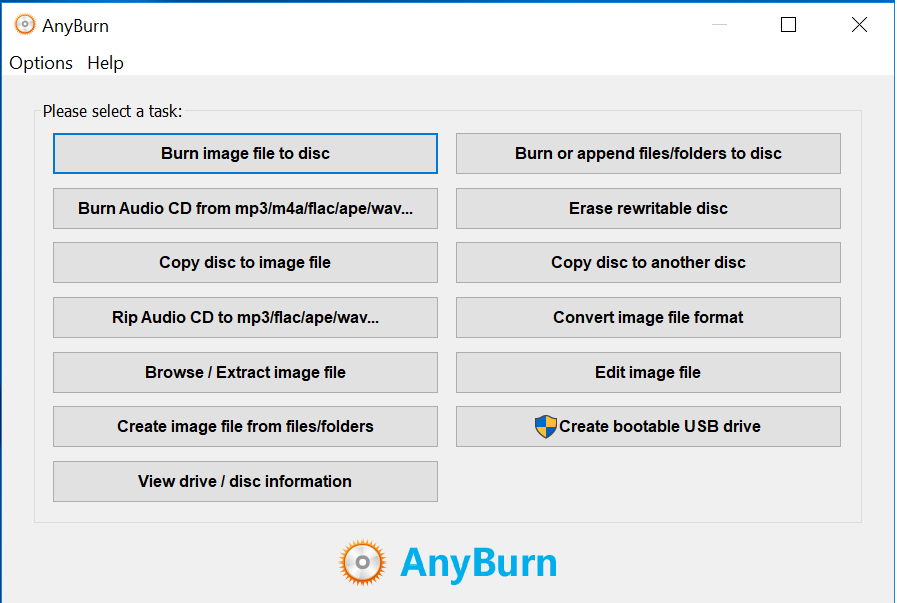Open View drive / disc information
Viewport: 897px width, 603px height.
[x=245, y=482]
